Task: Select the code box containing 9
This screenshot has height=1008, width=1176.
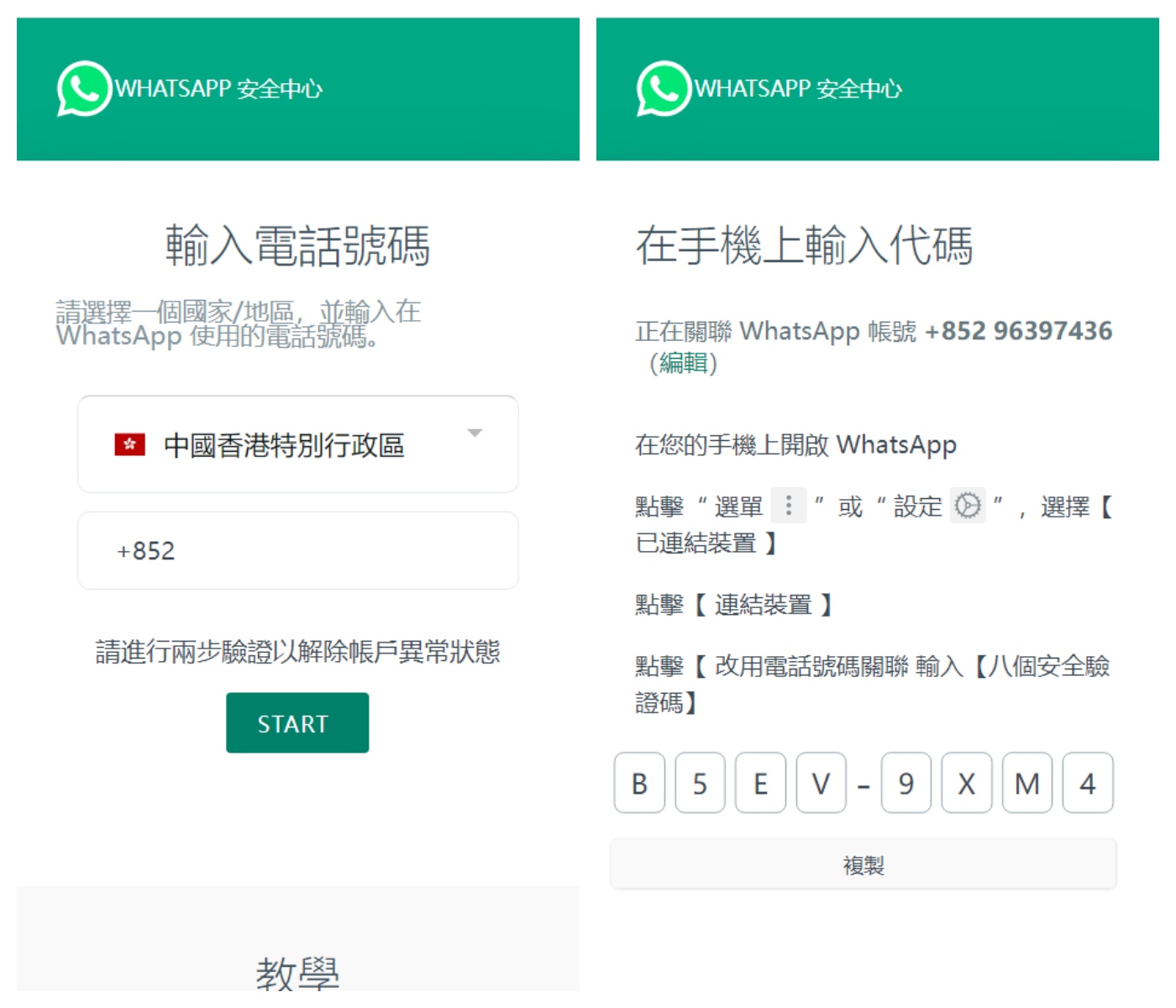Action: [x=906, y=783]
